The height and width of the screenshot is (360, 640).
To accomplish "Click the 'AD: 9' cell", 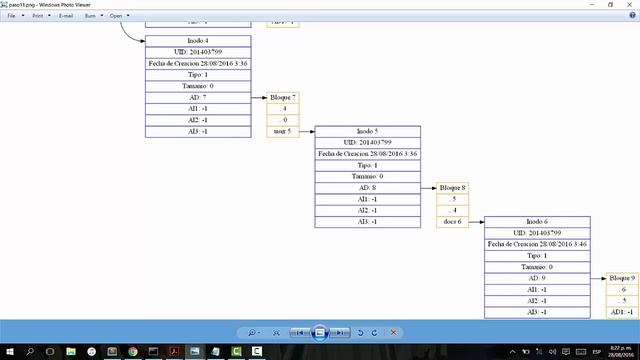I will 537,278.
